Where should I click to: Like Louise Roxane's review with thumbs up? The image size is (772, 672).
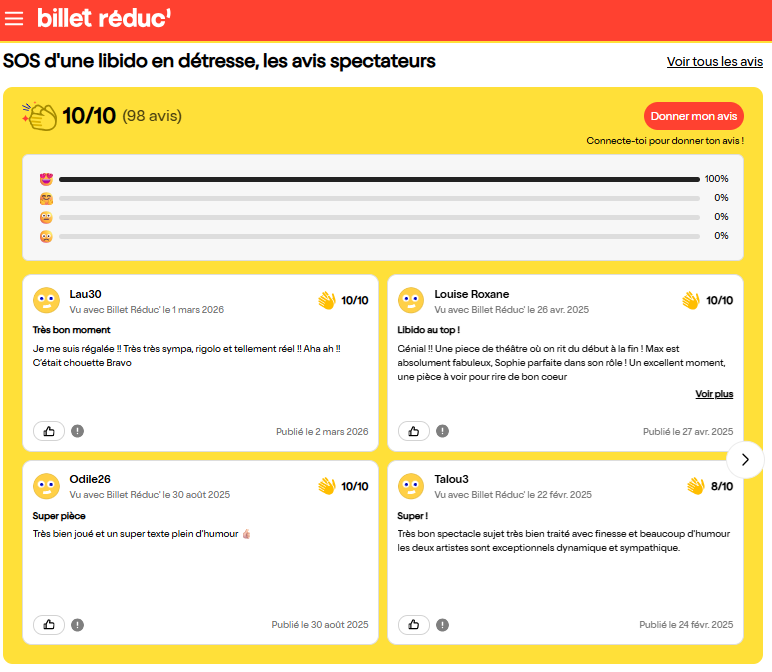click(x=414, y=431)
